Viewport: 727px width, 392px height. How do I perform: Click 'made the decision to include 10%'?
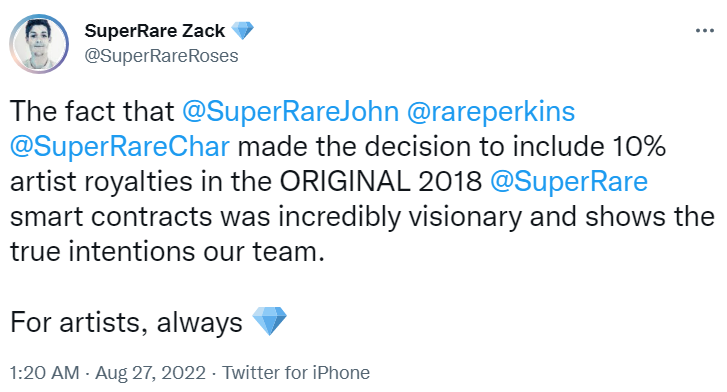[452, 147]
